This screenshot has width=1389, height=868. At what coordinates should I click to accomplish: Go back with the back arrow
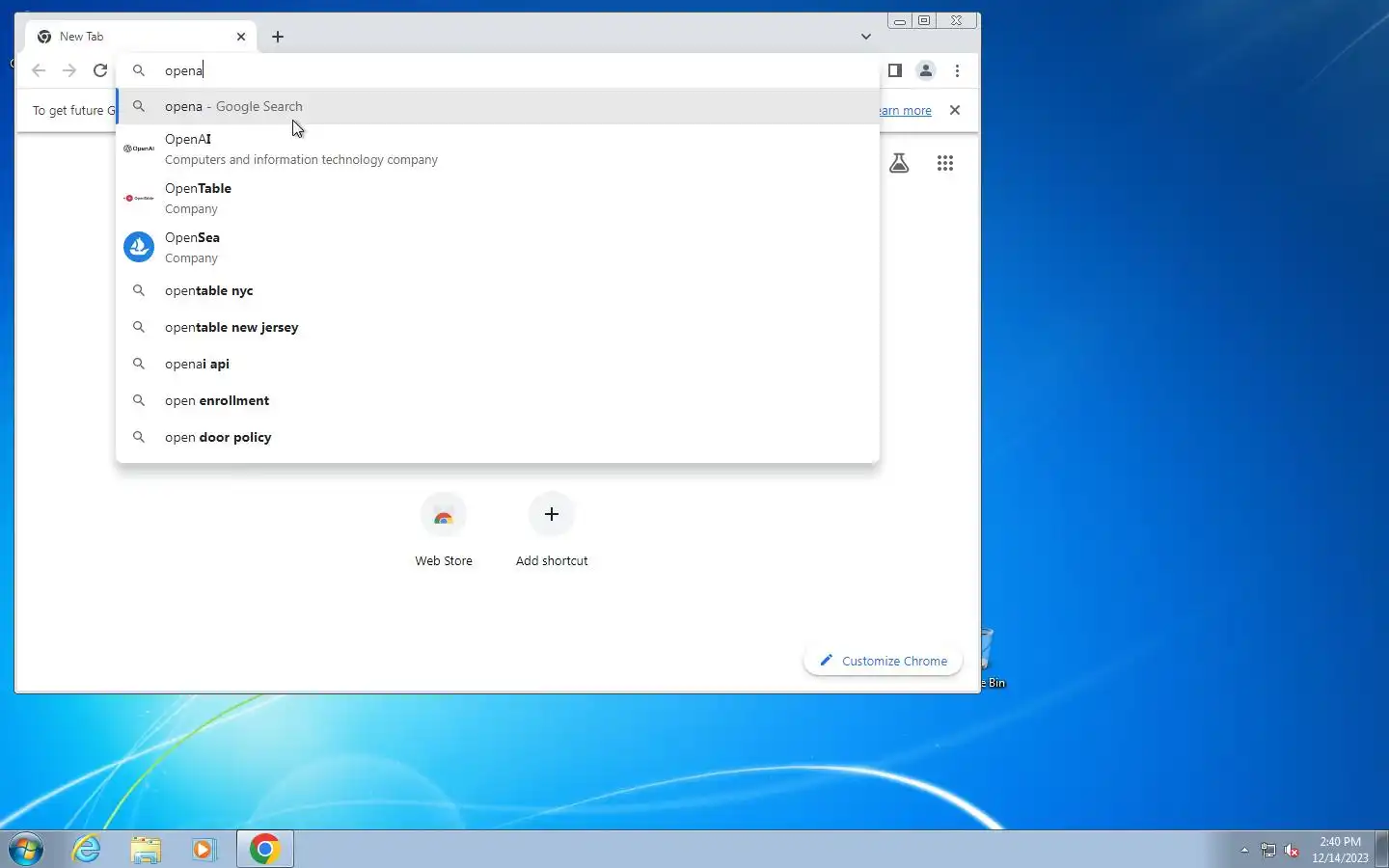39,70
